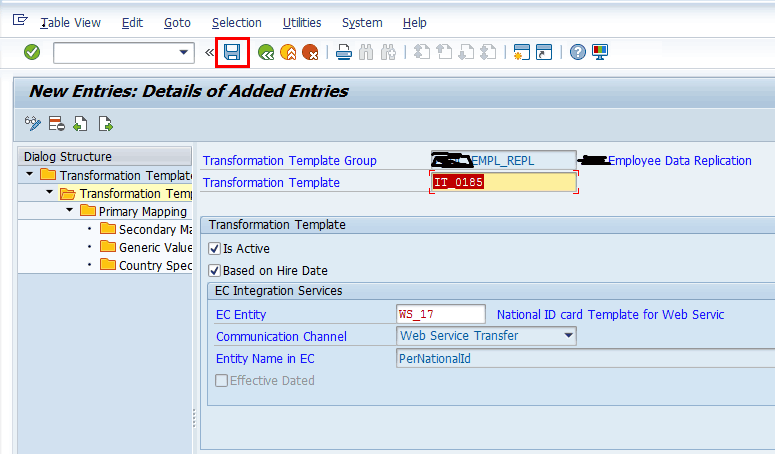This screenshot has width=775, height=454.
Task: Click the yellow Exit arrow icon
Action: coord(288,52)
